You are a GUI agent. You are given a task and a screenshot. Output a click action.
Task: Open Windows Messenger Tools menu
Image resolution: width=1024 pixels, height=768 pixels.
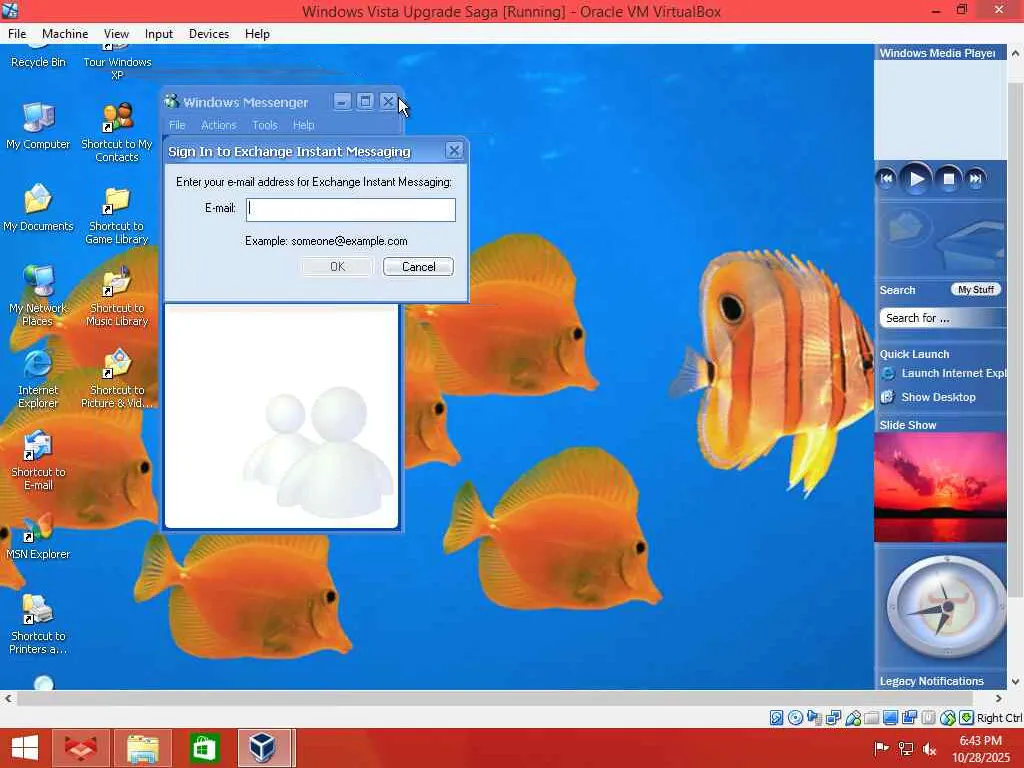click(x=264, y=125)
